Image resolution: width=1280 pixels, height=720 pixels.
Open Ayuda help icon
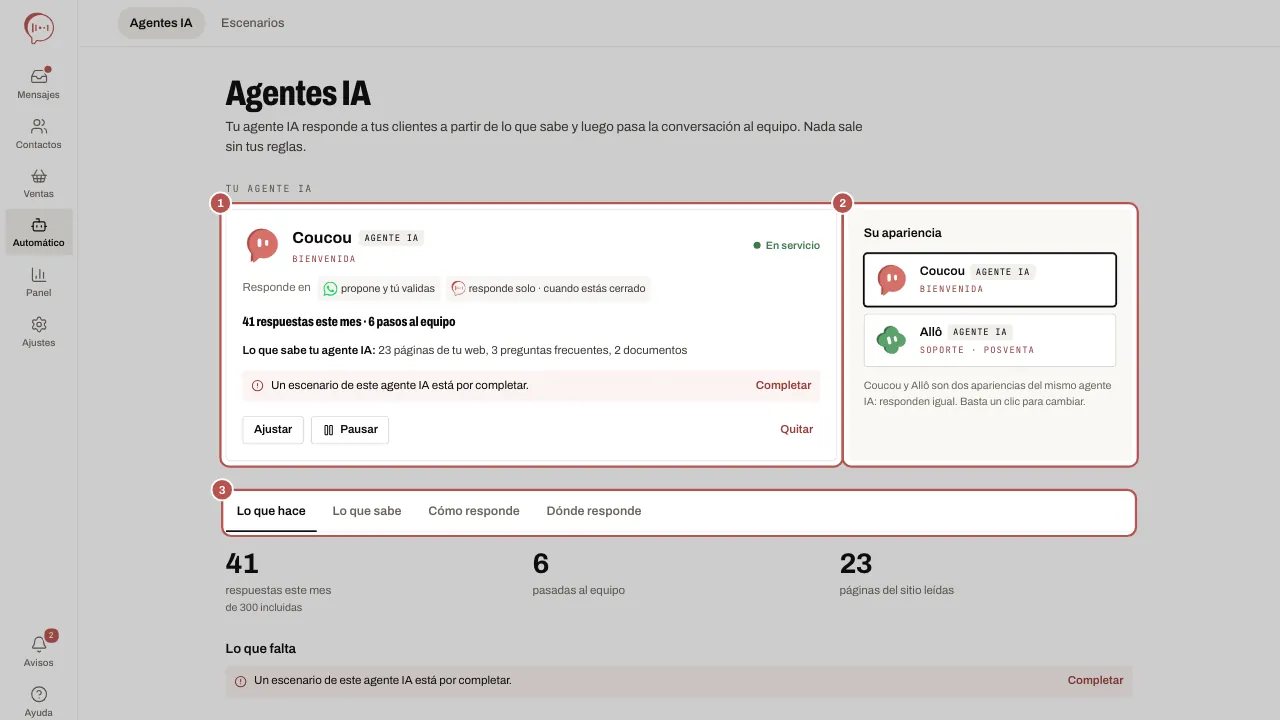pyautogui.click(x=39, y=694)
